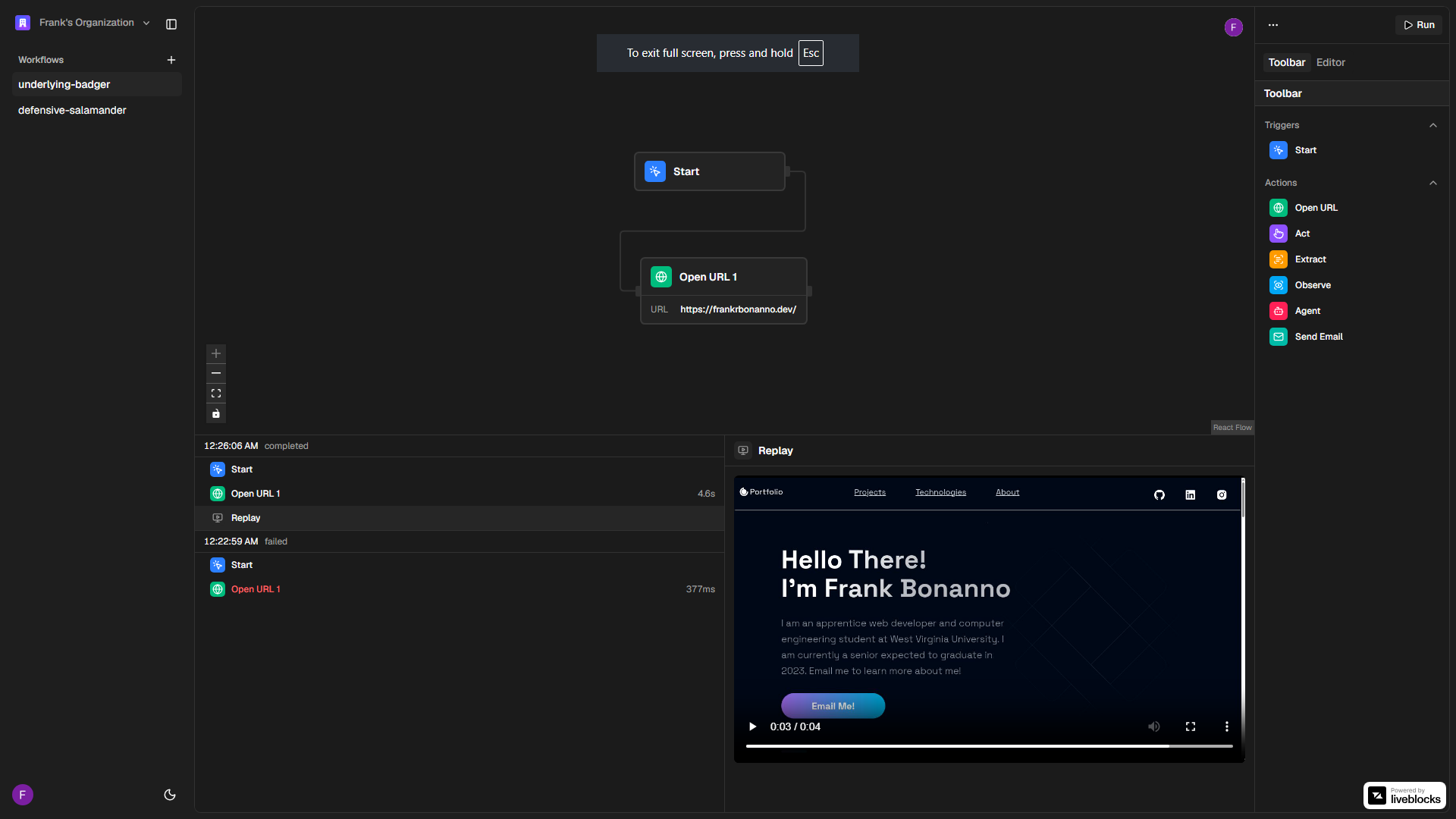Select the Start node on canvas

click(x=710, y=171)
